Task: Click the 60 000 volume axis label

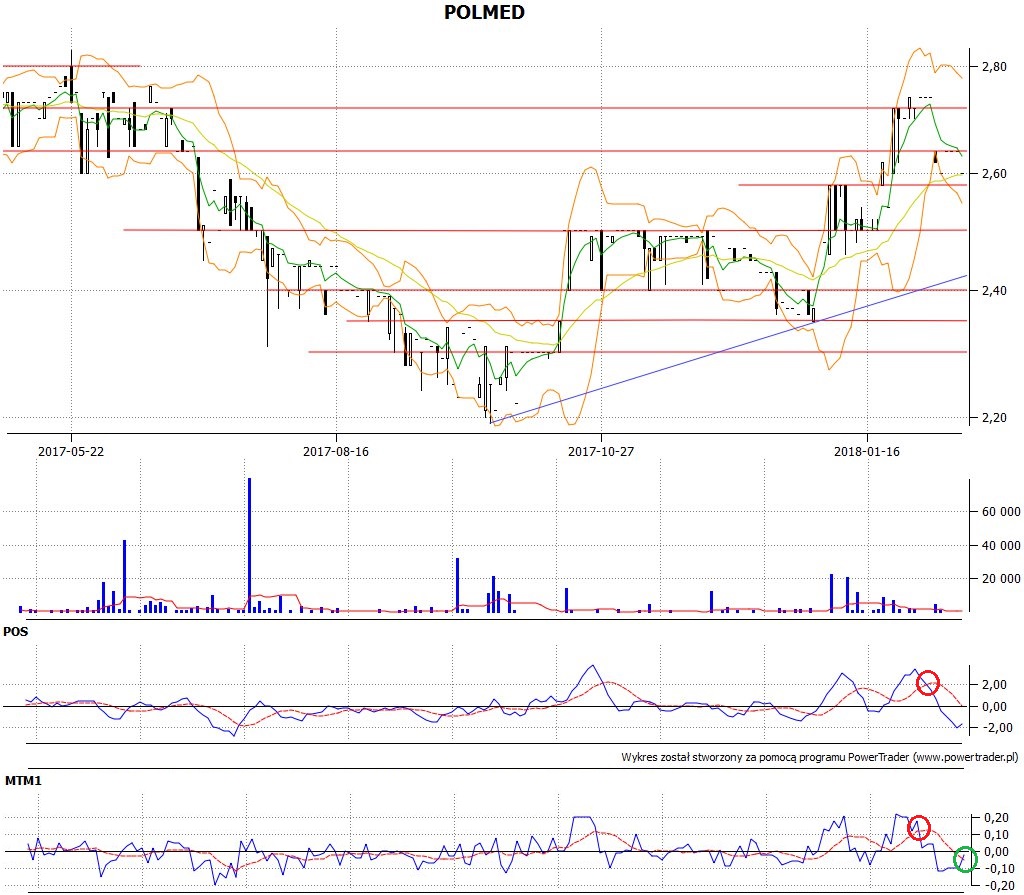Action: (x=1000, y=512)
